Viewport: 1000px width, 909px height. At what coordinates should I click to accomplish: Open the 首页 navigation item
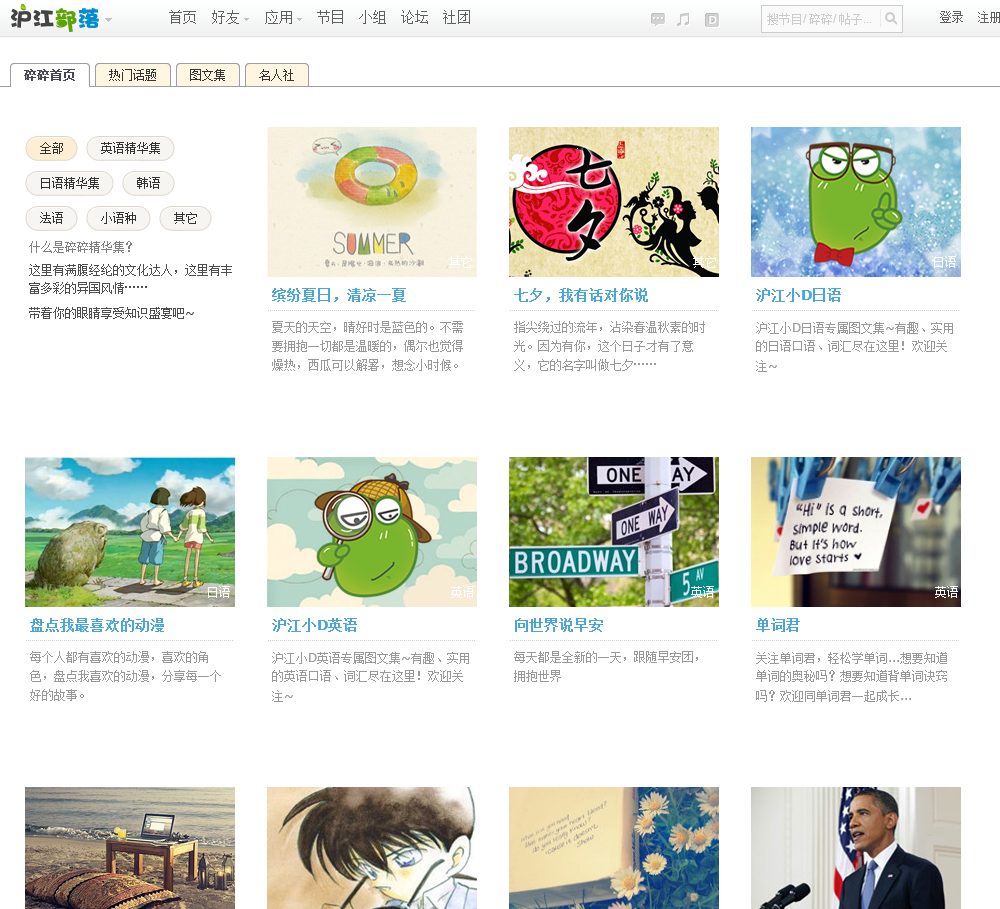click(x=182, y=17)
